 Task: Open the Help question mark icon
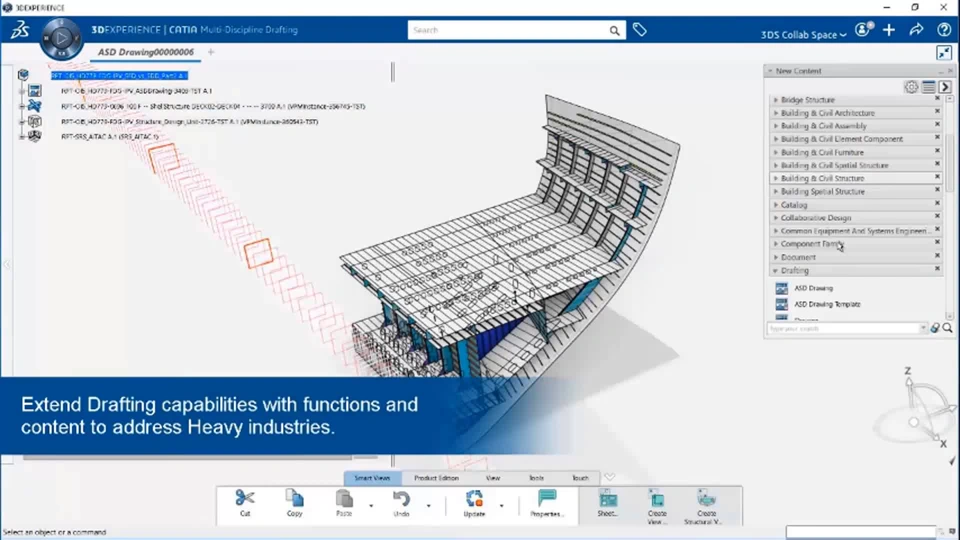click(x=944, y=29)
